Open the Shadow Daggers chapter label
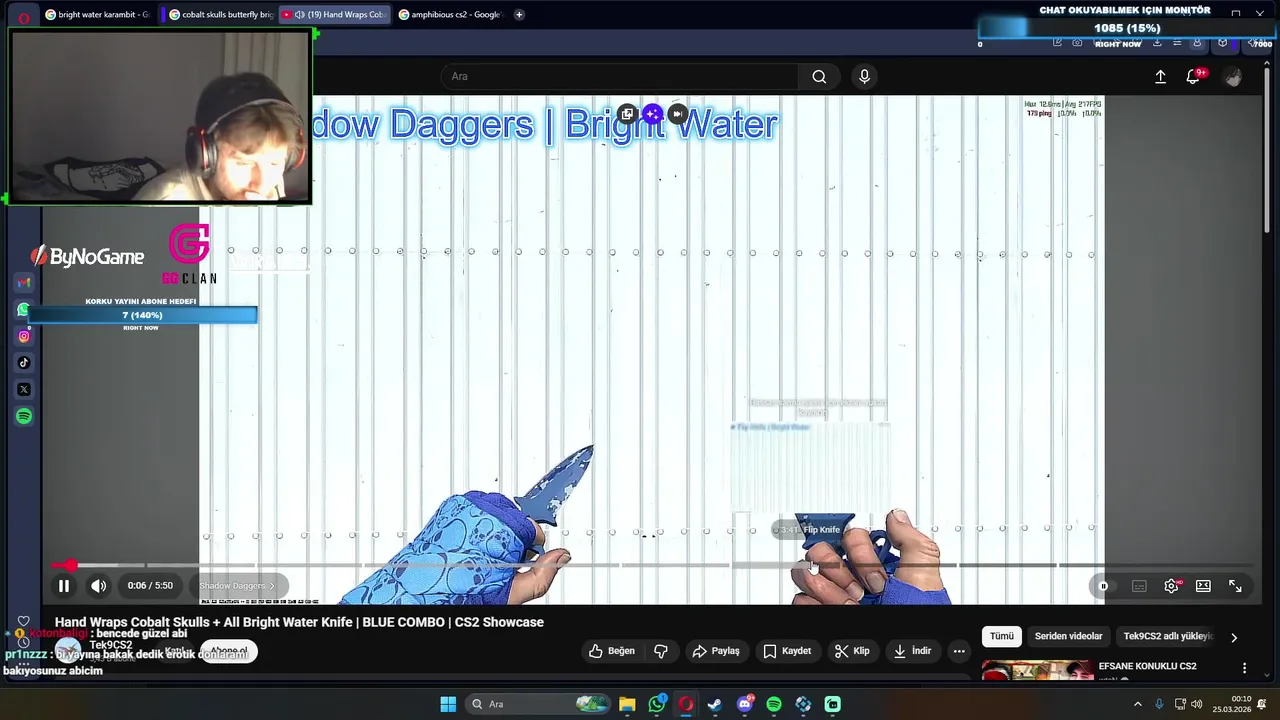Viewport: 1280px width, 720px height. 237,586
